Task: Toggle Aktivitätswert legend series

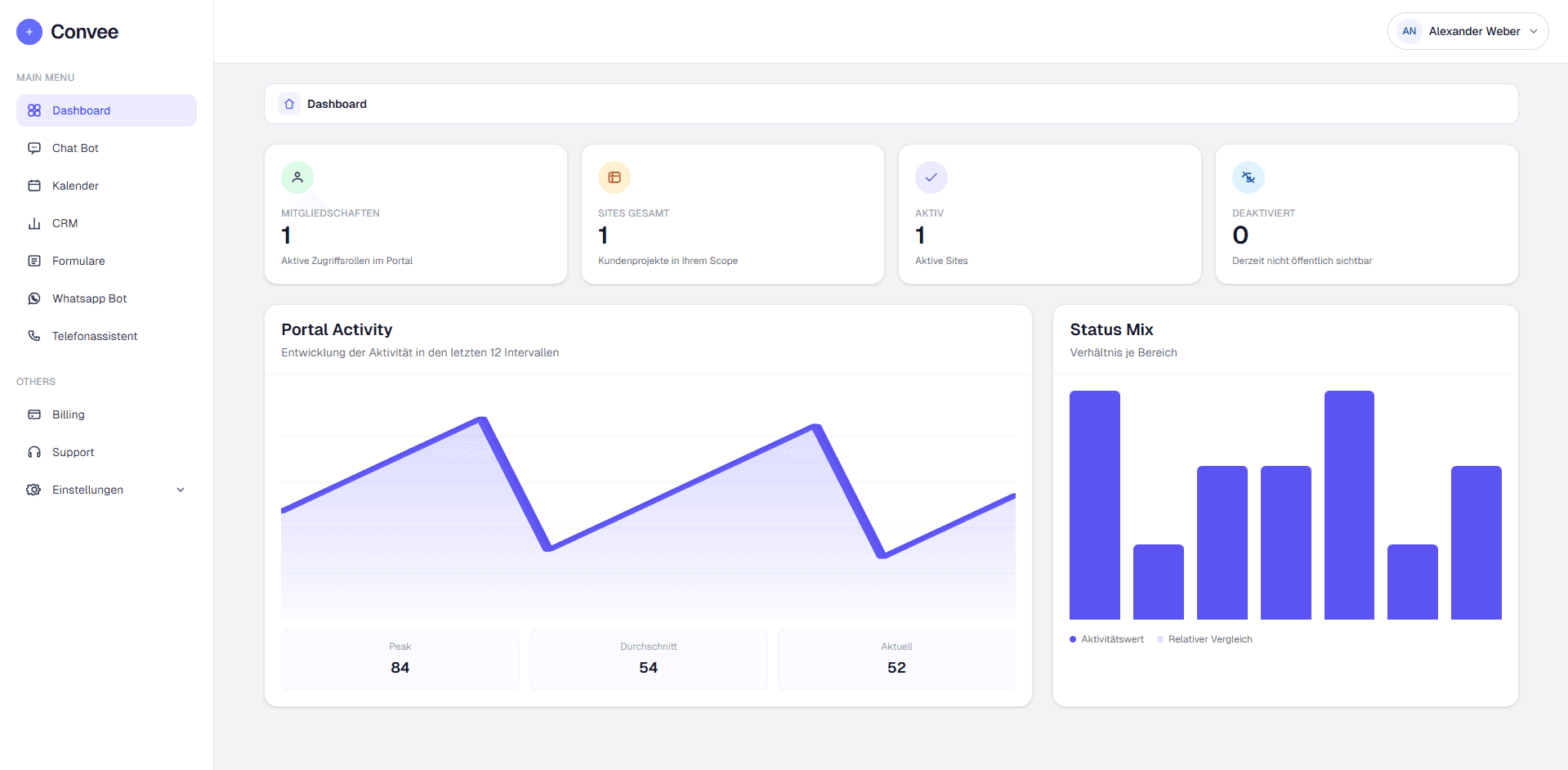Action: pos(1106,639)
